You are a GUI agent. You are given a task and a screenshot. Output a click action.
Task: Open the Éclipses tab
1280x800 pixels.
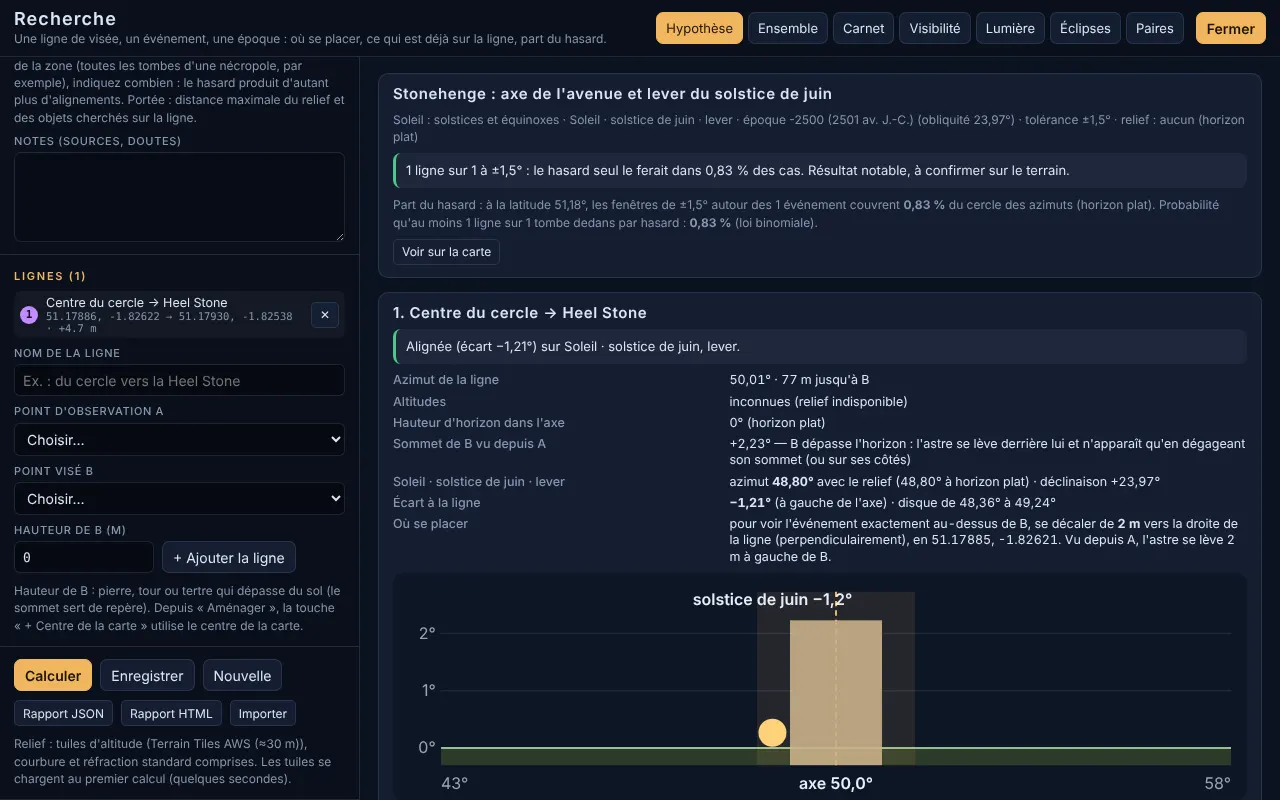(1085, 28)
